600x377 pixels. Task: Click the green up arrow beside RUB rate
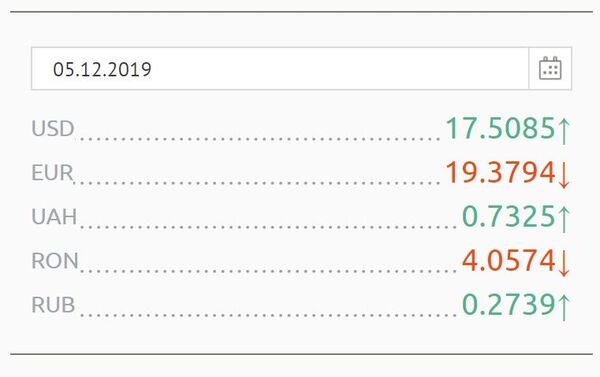[x=564, y=307]
